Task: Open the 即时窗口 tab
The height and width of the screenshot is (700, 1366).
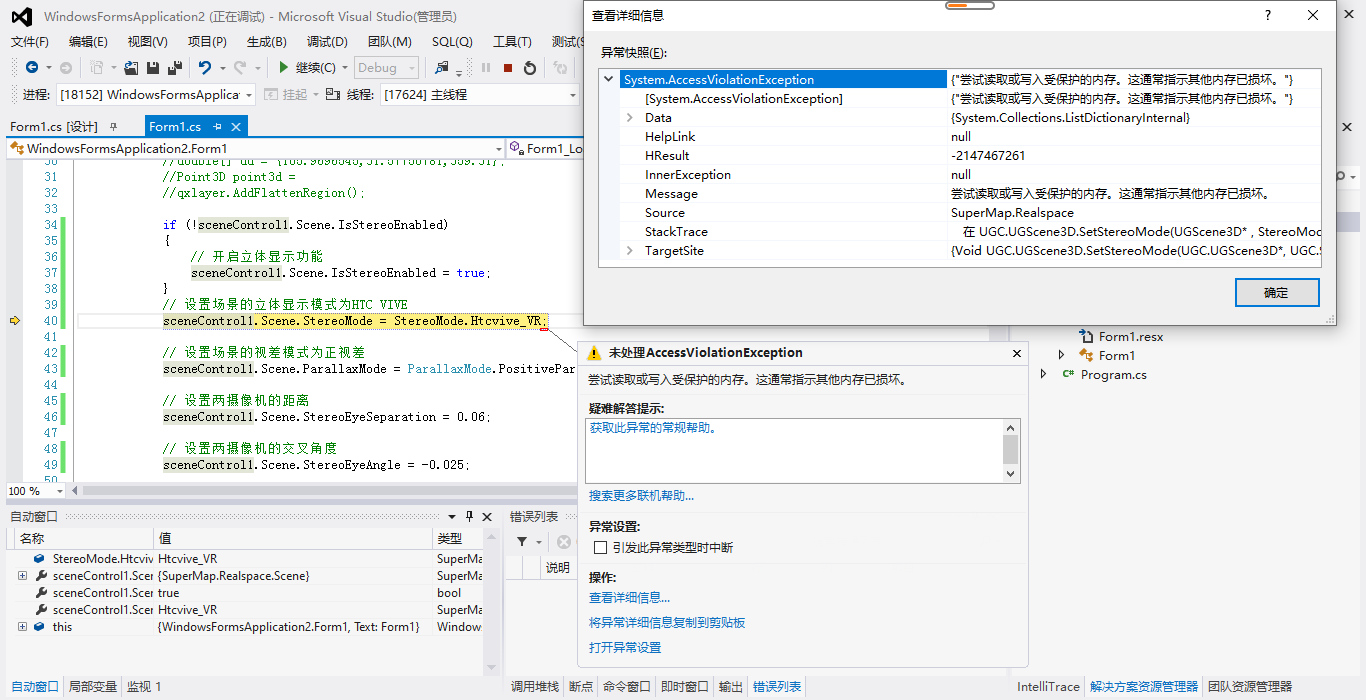Action: tap(684, 687)
